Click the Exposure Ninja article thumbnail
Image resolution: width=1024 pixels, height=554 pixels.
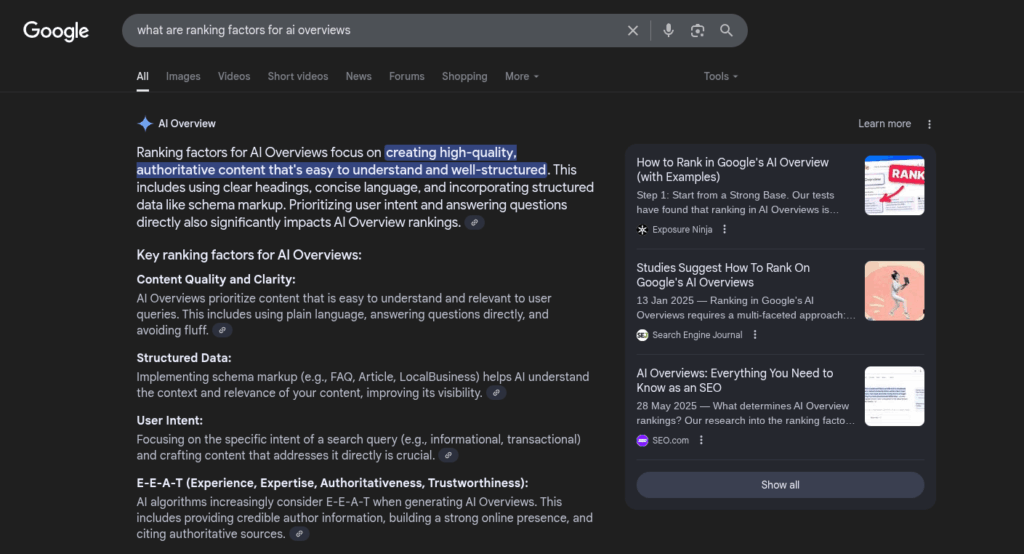(895, 185)
